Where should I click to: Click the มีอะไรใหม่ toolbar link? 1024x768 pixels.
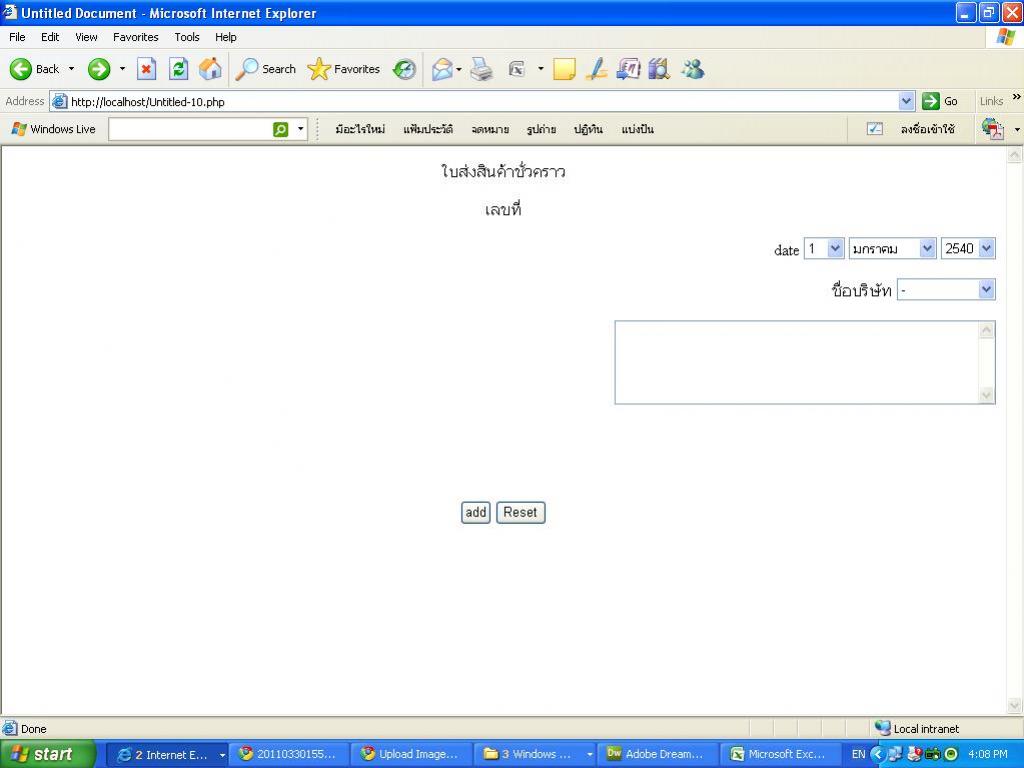360,129
